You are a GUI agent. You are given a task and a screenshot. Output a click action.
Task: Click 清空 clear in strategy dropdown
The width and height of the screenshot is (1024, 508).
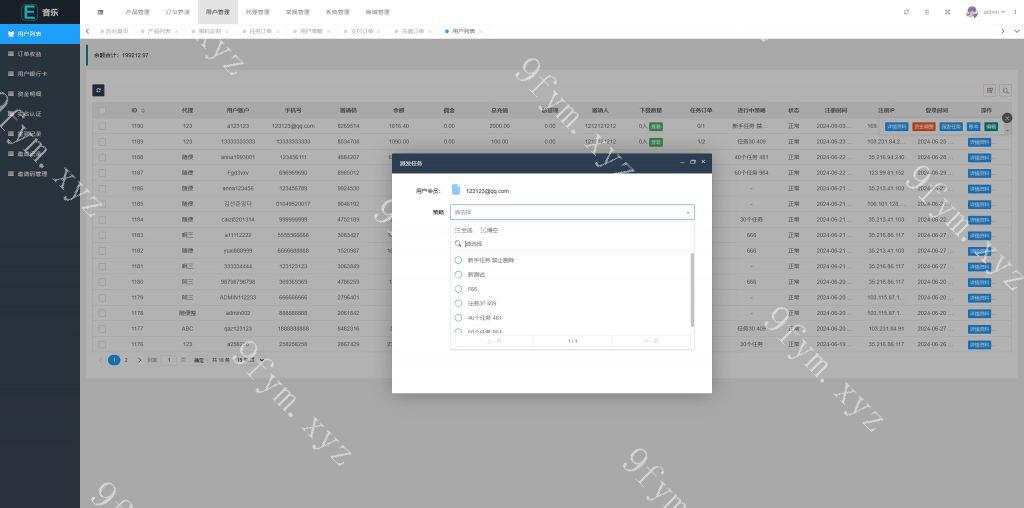(x=489, y=230)
